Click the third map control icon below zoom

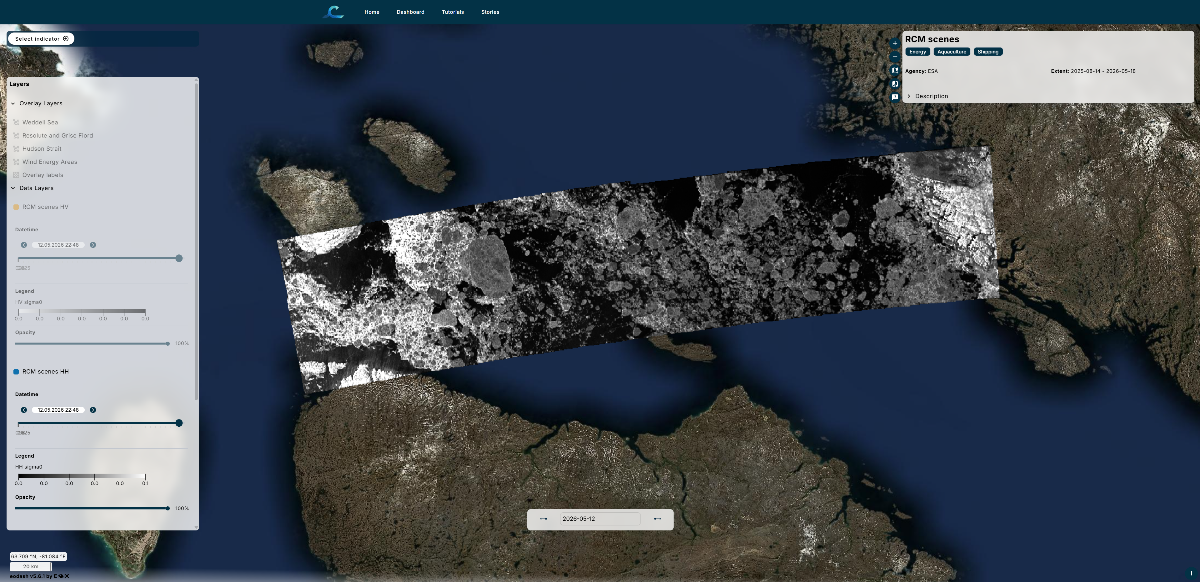click(895, 71)
